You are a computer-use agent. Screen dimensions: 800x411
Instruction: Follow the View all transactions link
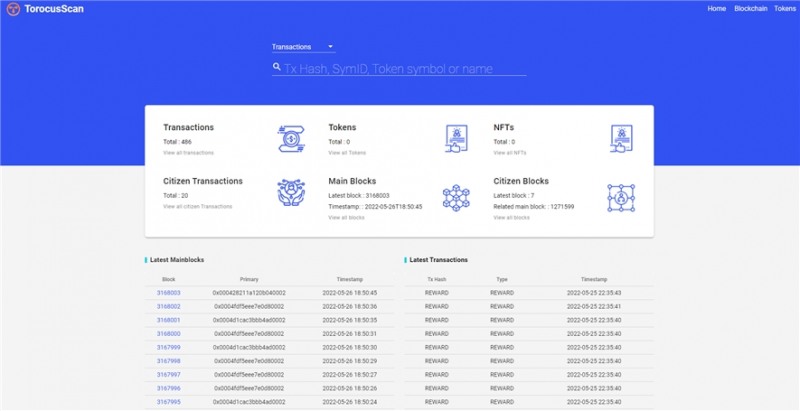[188, 152]
